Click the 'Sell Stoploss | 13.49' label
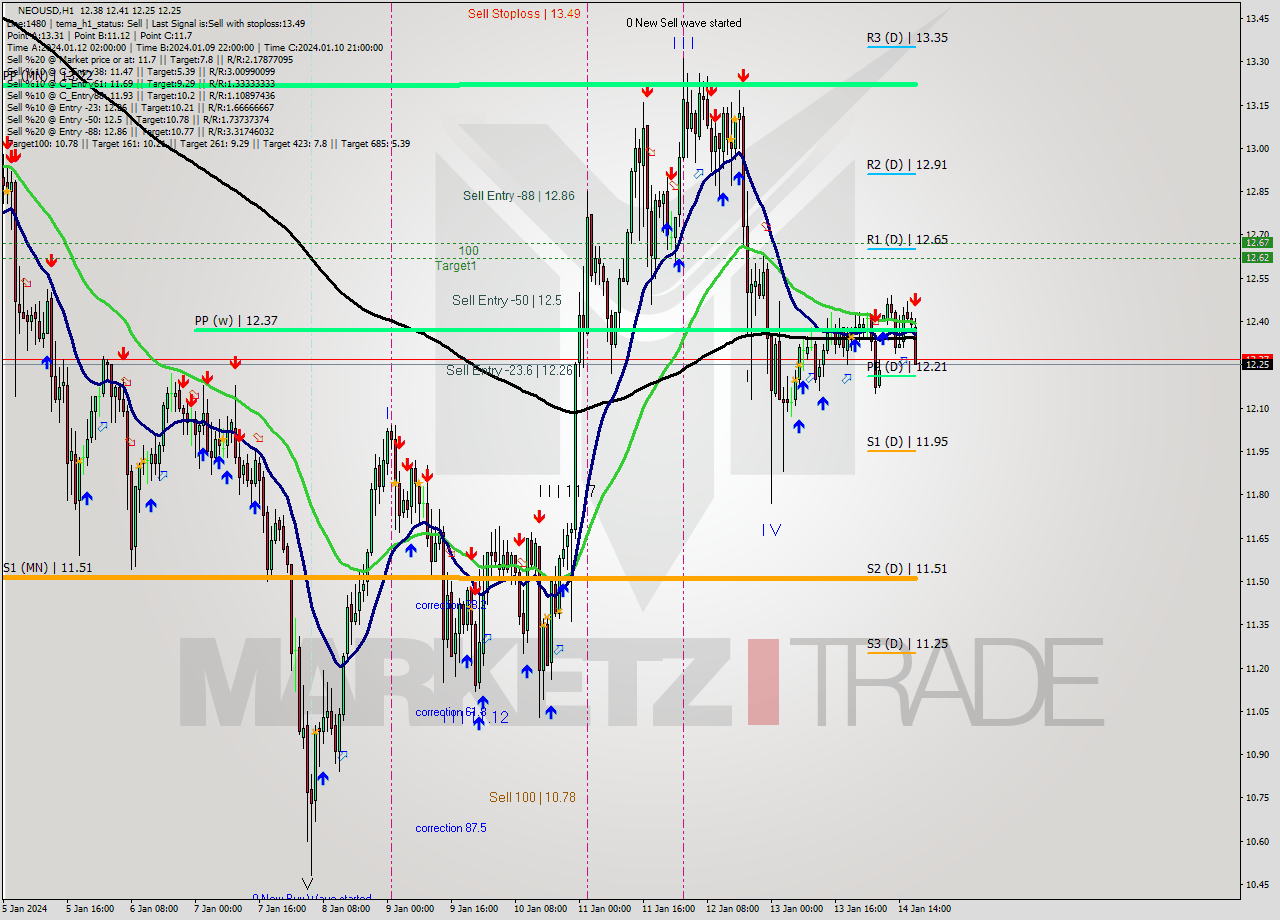The image size is (1280, 920). [x=524, y=14]
